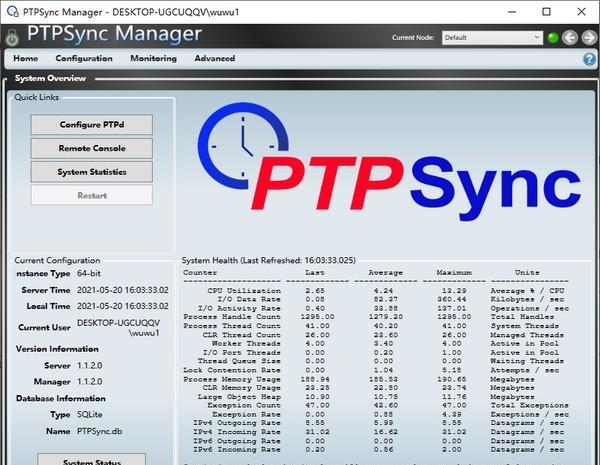The width and height of the screenshot is (600, 465).
Task: Click the Manager version label
Action: (x=52, y=382)
